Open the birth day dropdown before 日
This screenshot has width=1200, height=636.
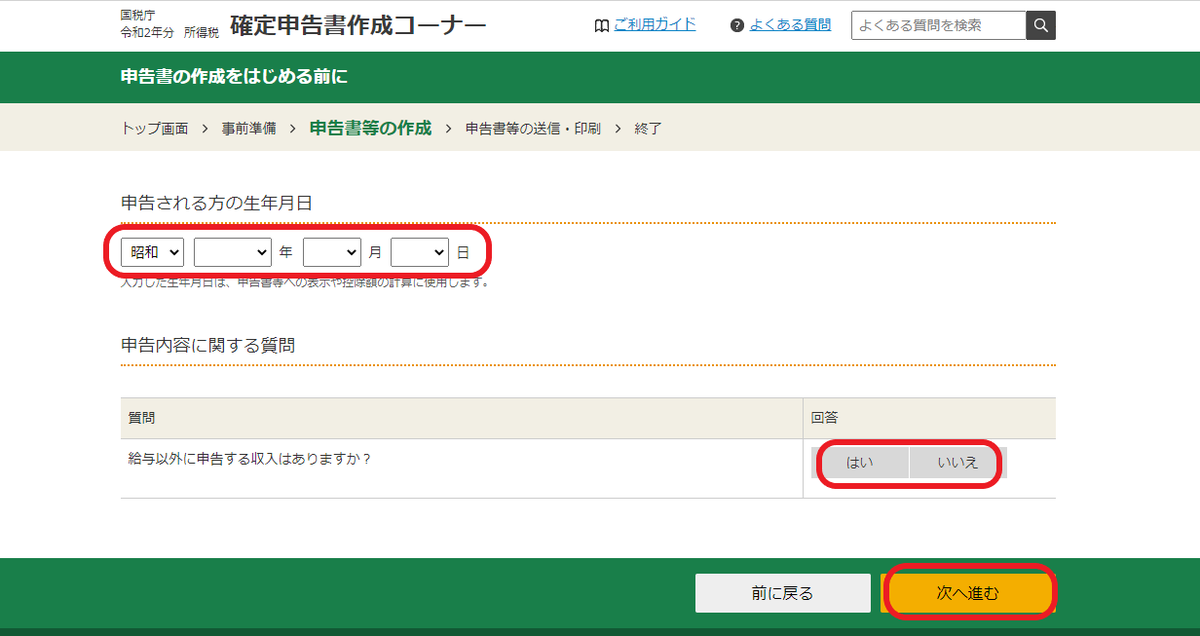pyautogui.click(x=419, y=252)
